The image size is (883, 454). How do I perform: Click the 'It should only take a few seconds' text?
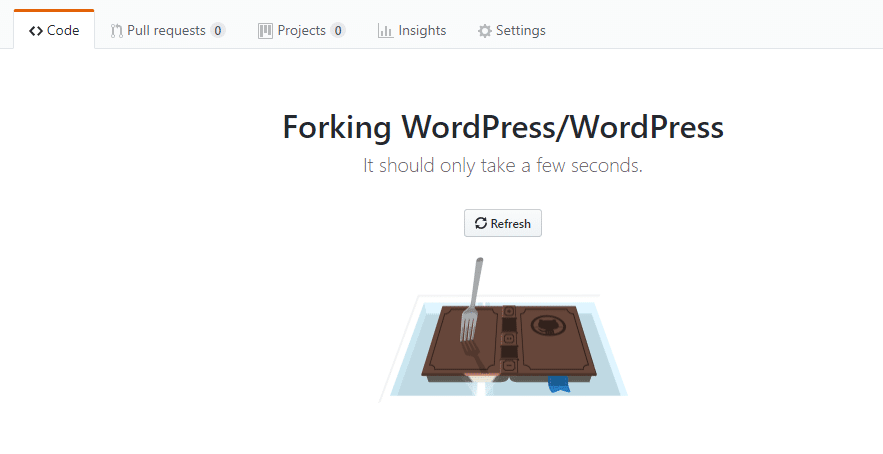tap(502, 166)
